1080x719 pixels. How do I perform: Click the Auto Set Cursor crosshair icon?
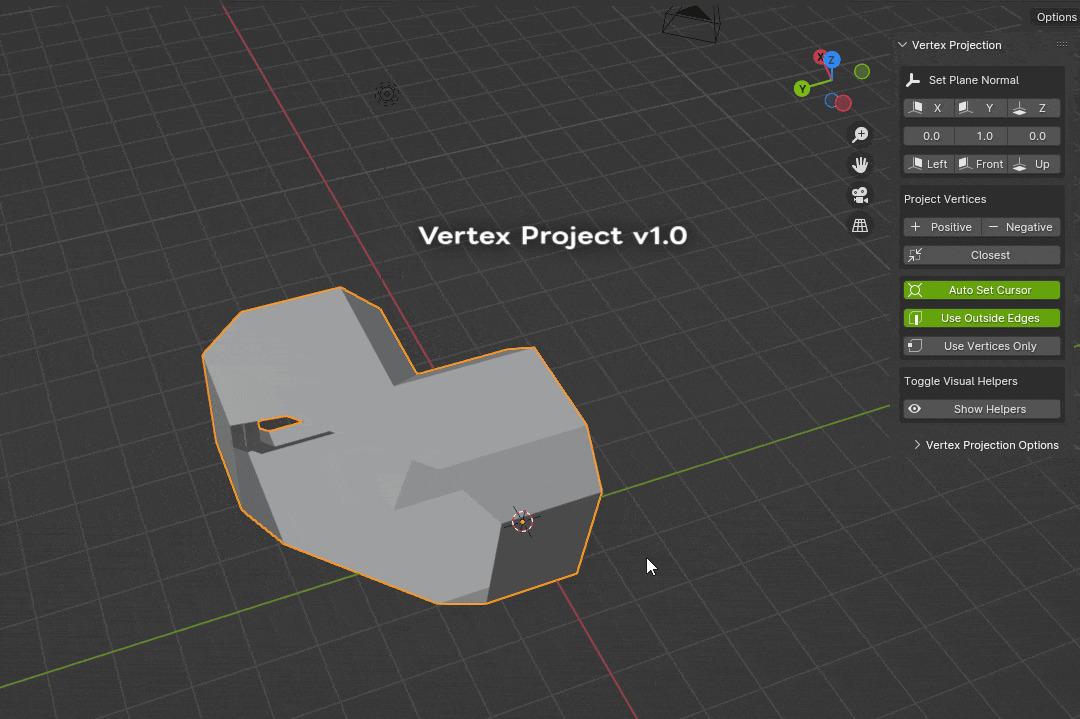(915, 290)
